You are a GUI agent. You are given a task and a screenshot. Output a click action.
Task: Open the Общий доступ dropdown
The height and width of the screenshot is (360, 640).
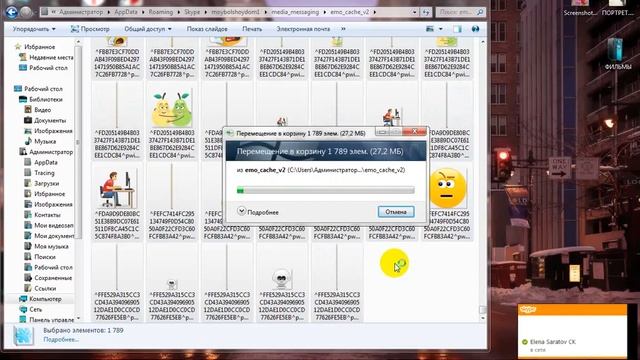tap(148, 29)
